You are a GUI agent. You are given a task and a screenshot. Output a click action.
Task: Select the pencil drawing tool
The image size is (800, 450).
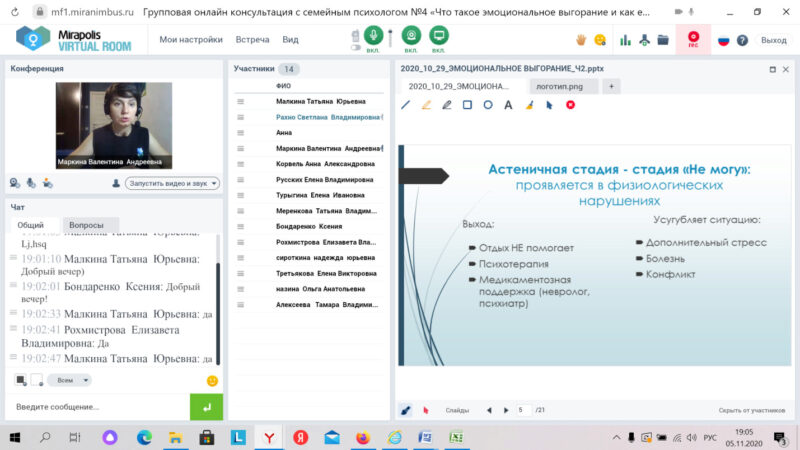coord(446,105)
